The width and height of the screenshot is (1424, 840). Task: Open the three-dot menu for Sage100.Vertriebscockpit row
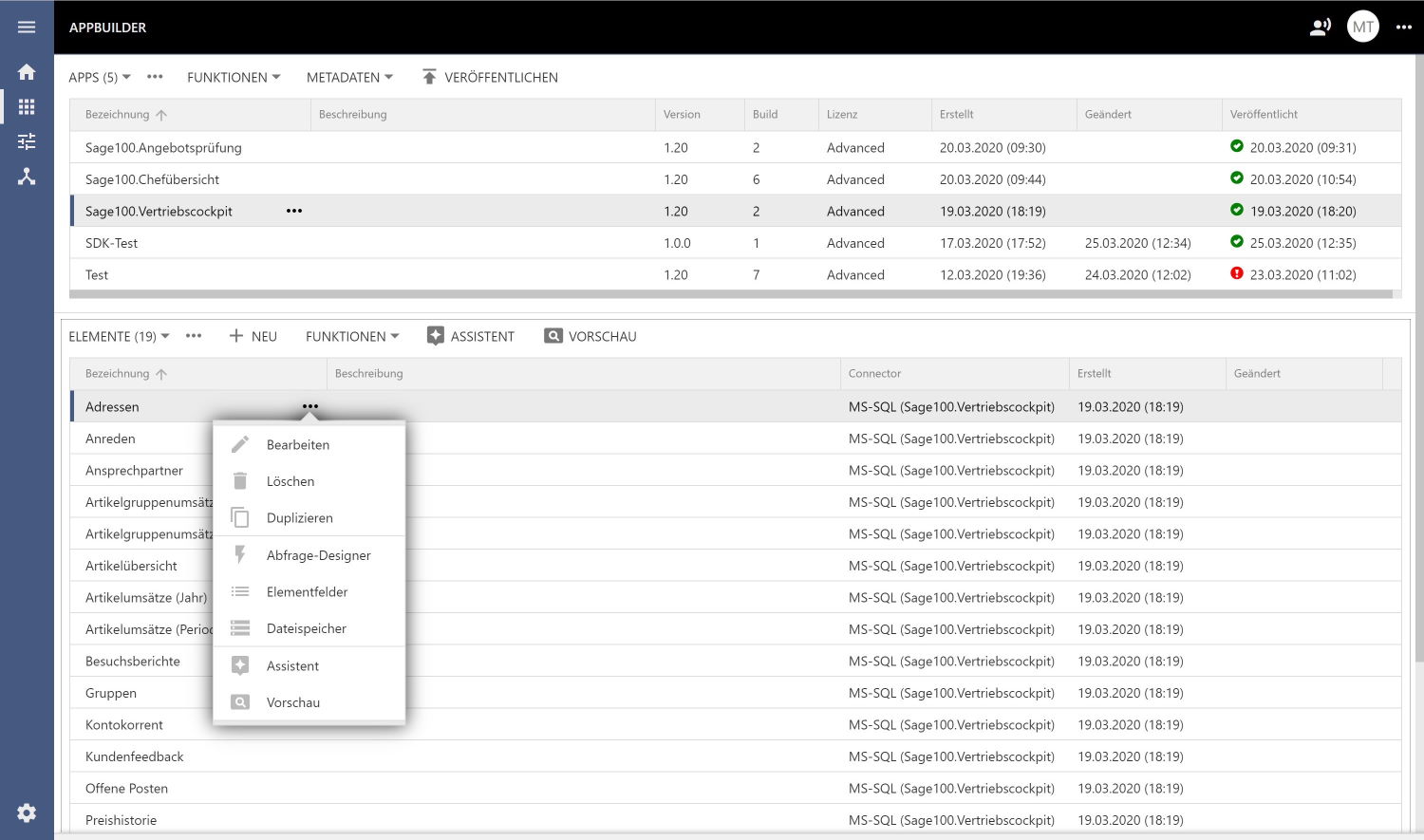click(x=294, y=211)
